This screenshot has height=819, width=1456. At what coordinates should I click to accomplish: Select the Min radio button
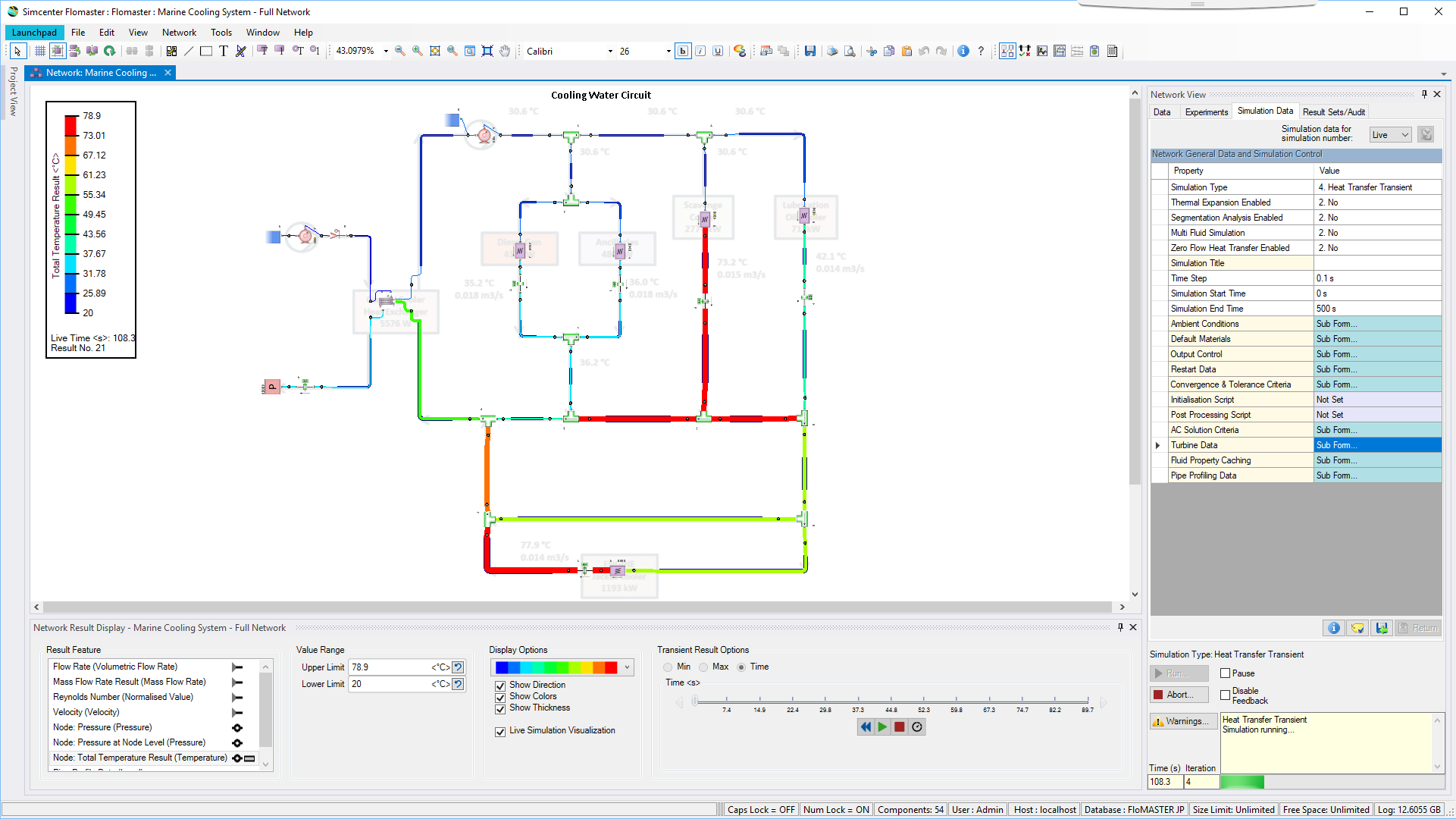(668, 667)
